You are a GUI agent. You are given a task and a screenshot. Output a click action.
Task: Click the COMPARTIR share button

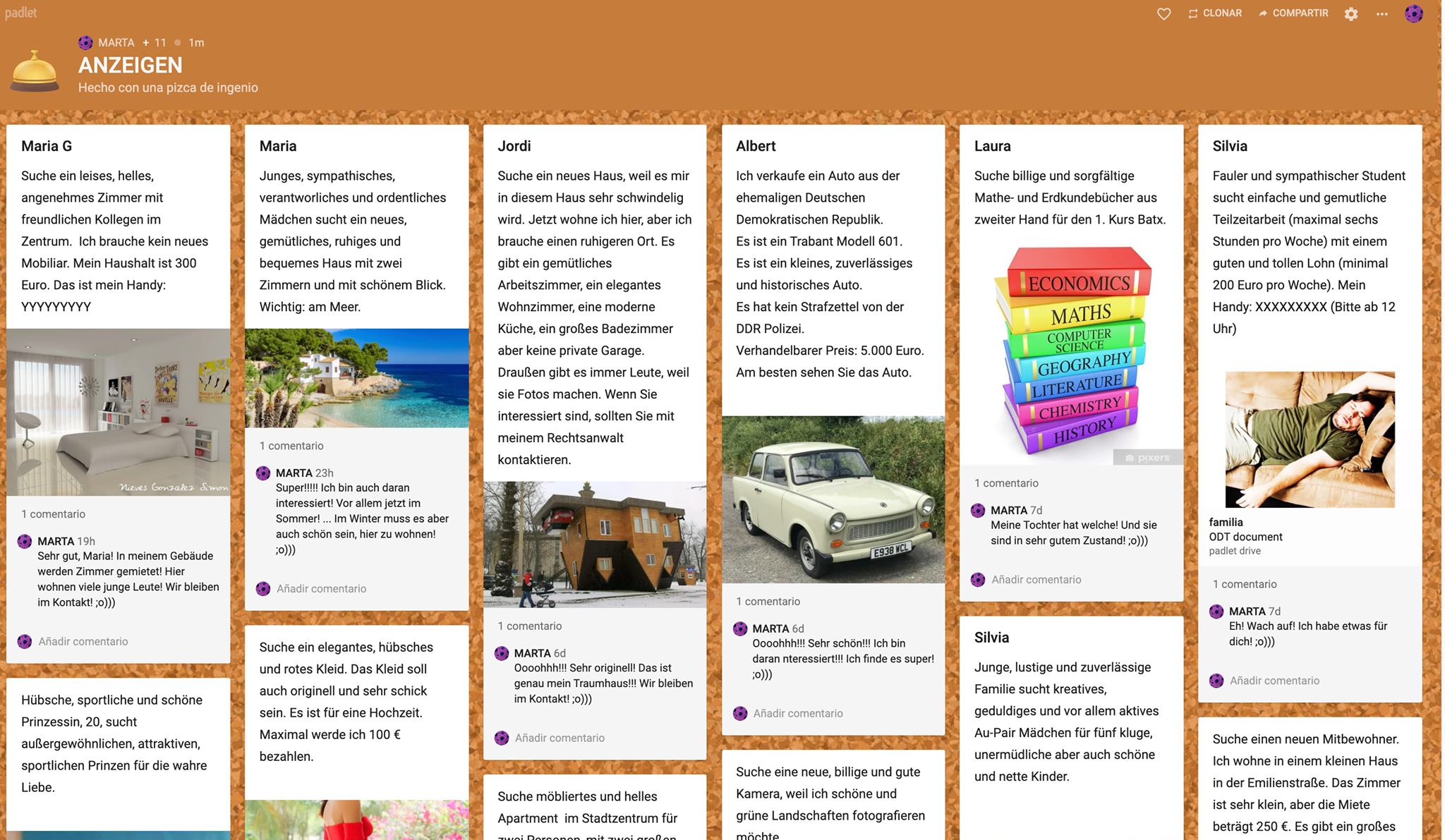(x=1293, y=13)
